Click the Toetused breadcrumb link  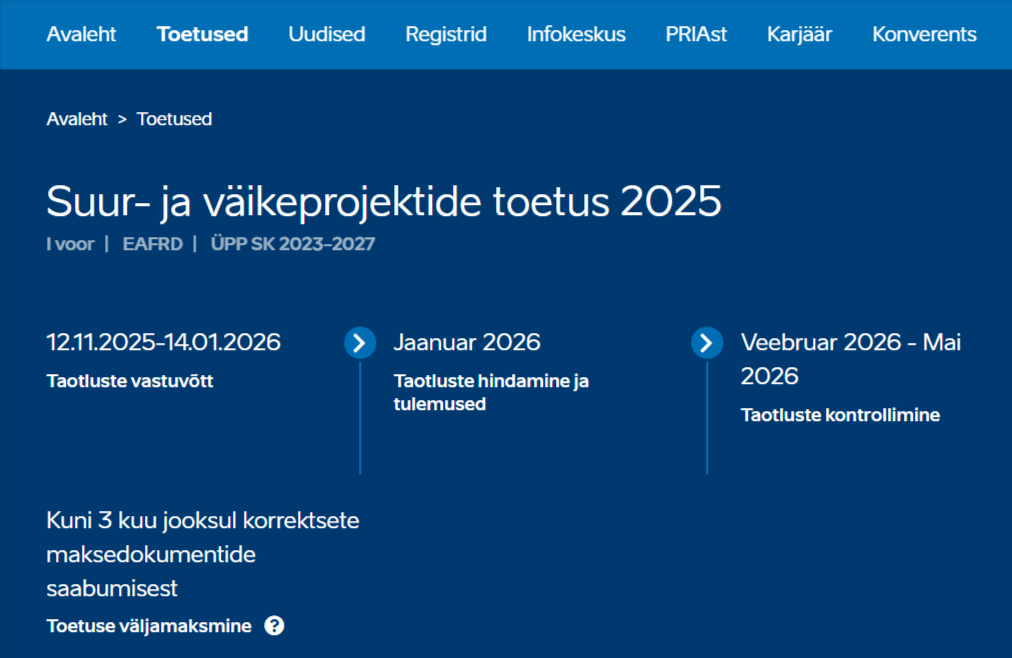(x=174, y=119)
